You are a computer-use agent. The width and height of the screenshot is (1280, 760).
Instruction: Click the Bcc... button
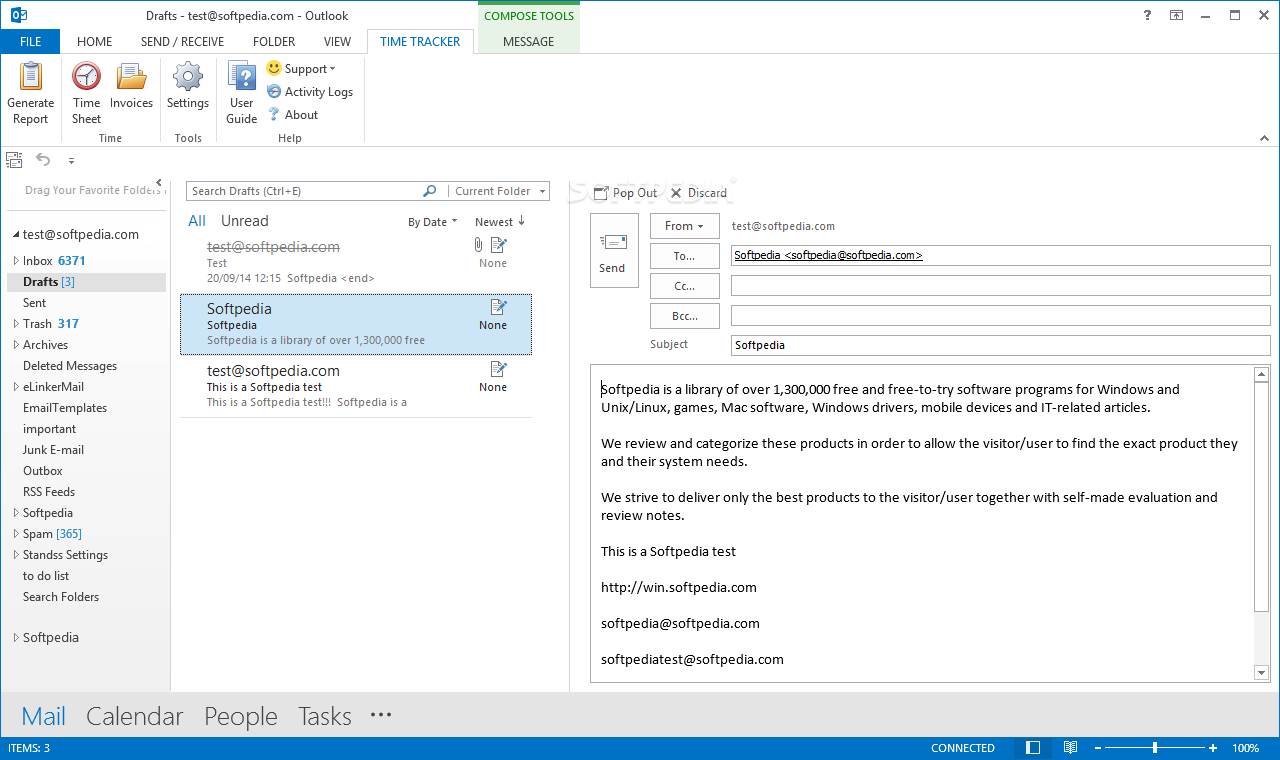(684, 316)
